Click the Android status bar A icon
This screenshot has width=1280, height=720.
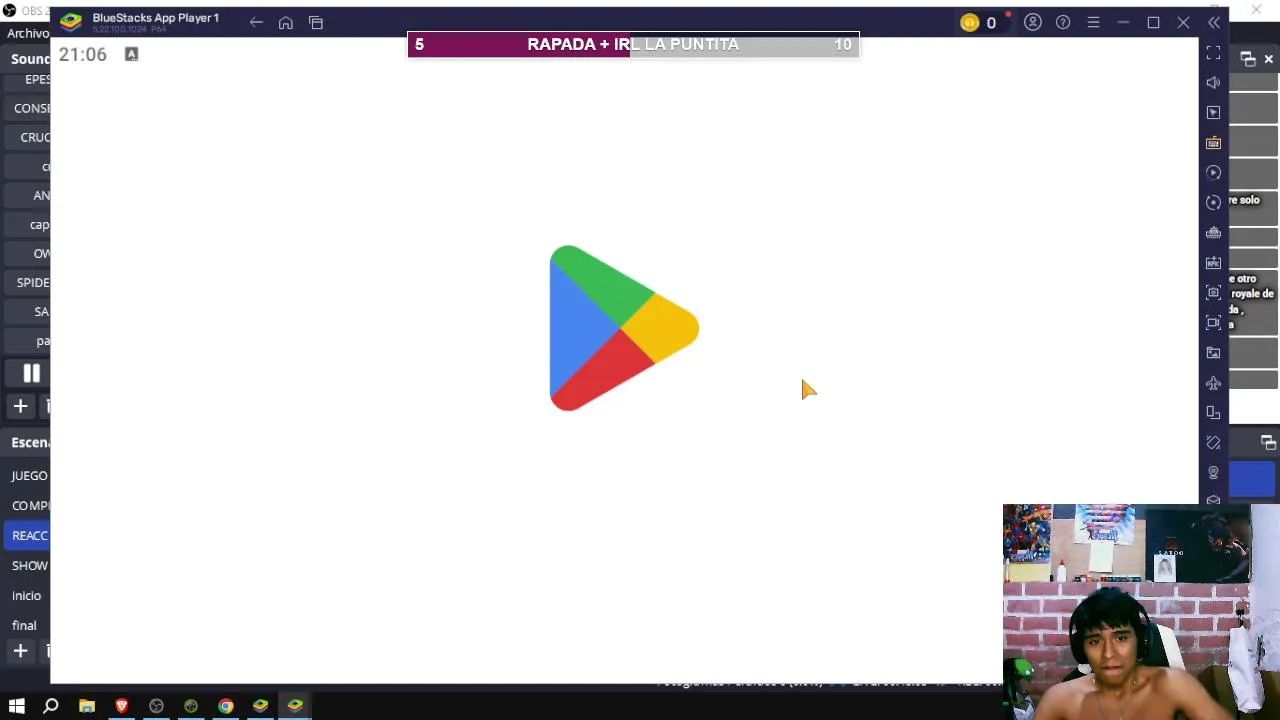click(131, 54)
